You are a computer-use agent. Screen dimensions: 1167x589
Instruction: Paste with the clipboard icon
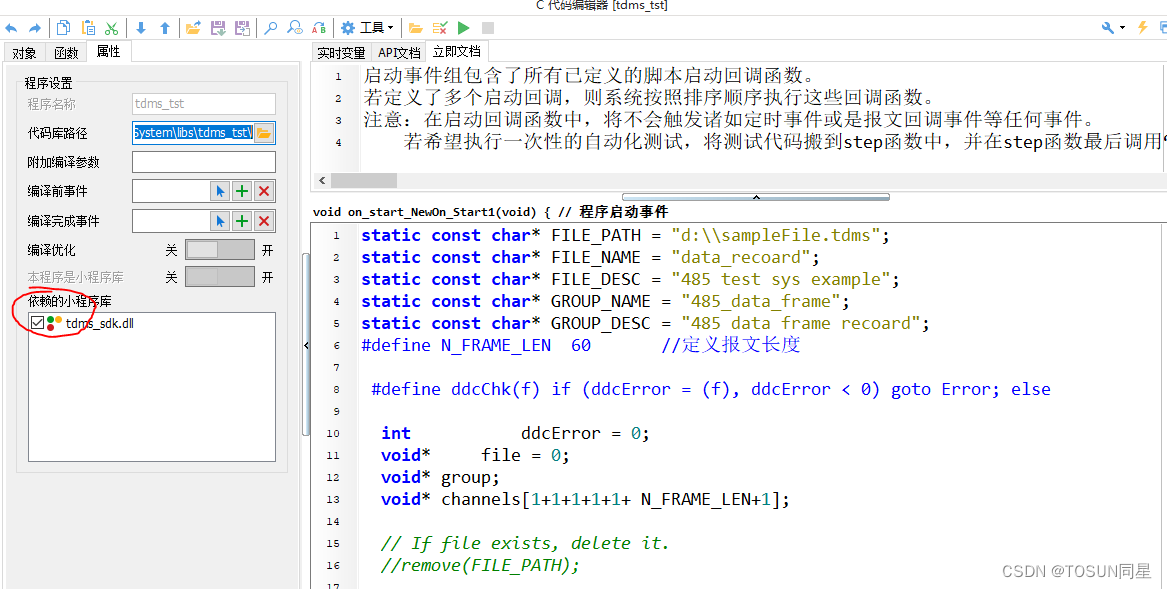pos(88,28)
